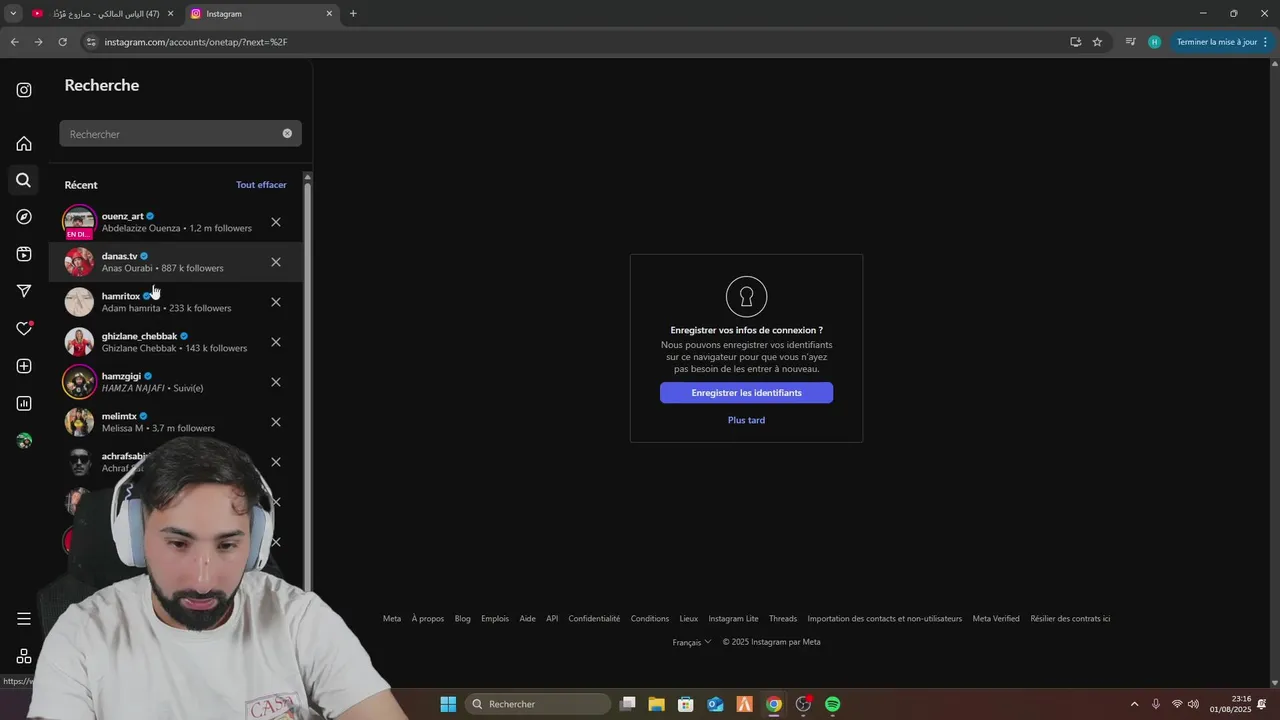Open the API footer link
The image size is (1280, 720).
click(x=552, y=618)
